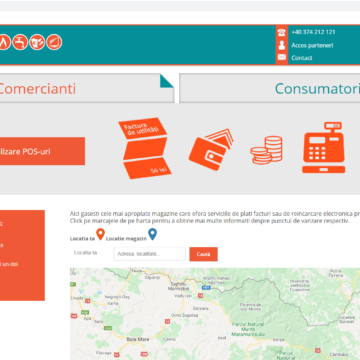Screen dimensions: 360x360
Task: Open the Contact link
Action: coord(302,58)
